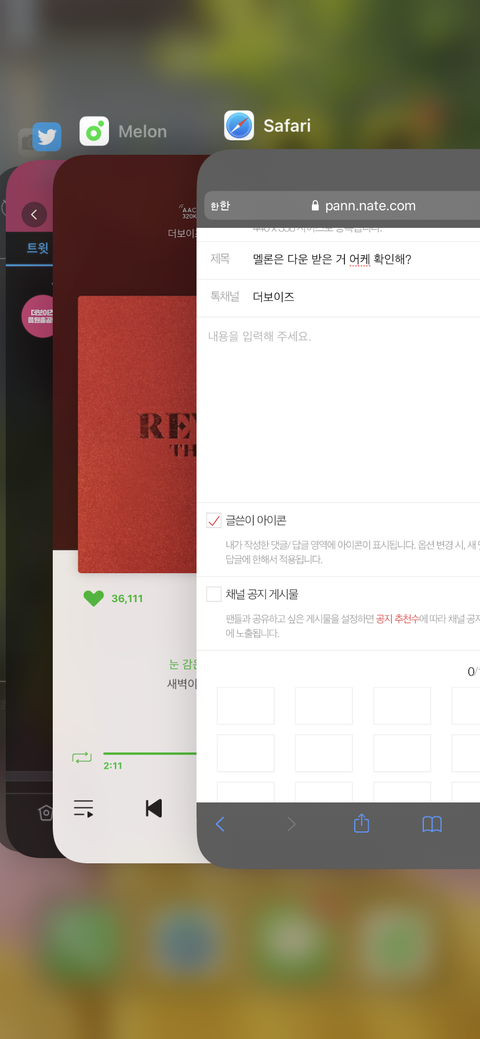
Task: Click the 내용을 입력해 주세요 text area
Action: tap(338, 410)
